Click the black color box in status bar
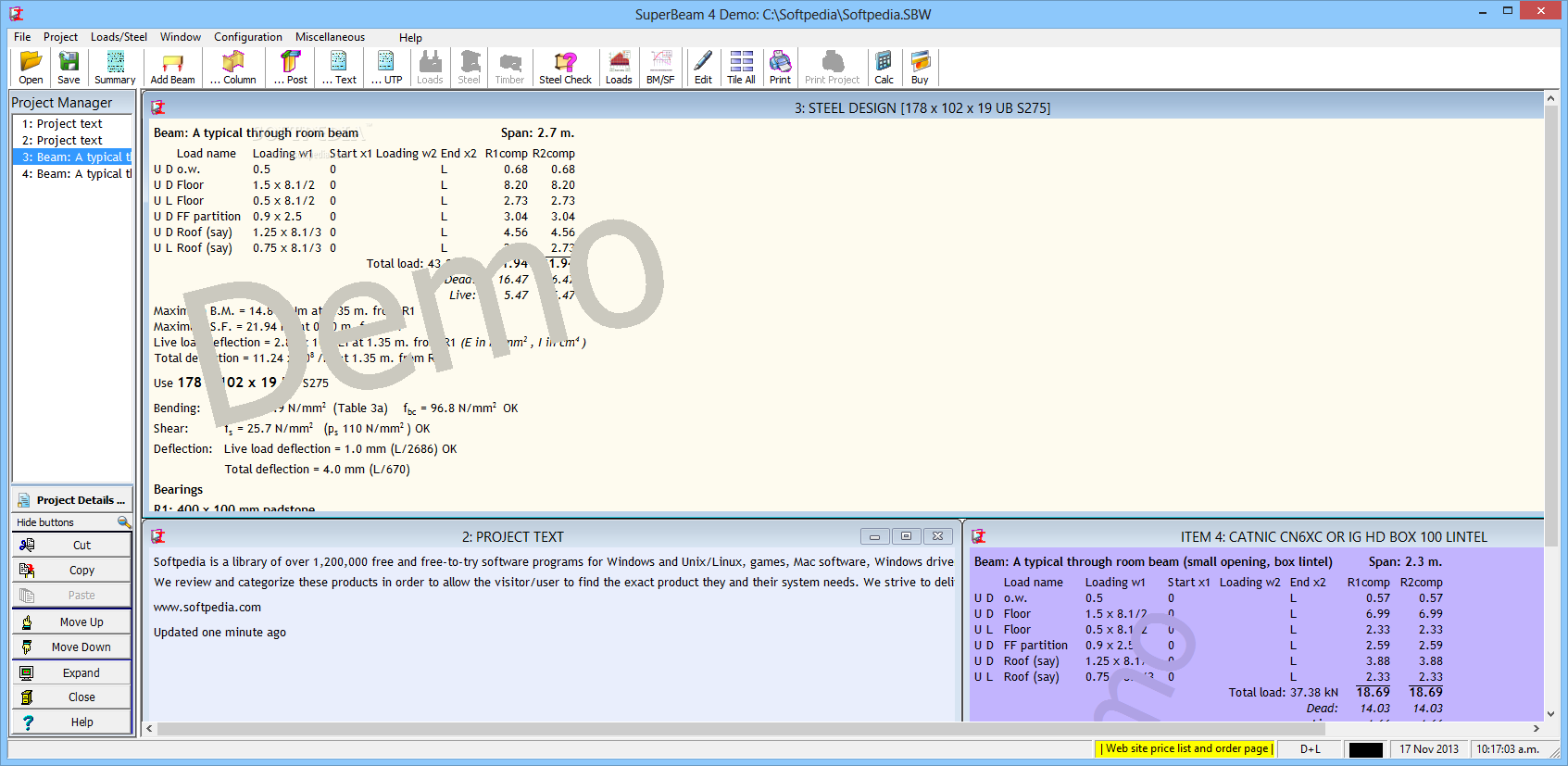The width and height of the screenshot is (1568, 766). coord(1365,749)
